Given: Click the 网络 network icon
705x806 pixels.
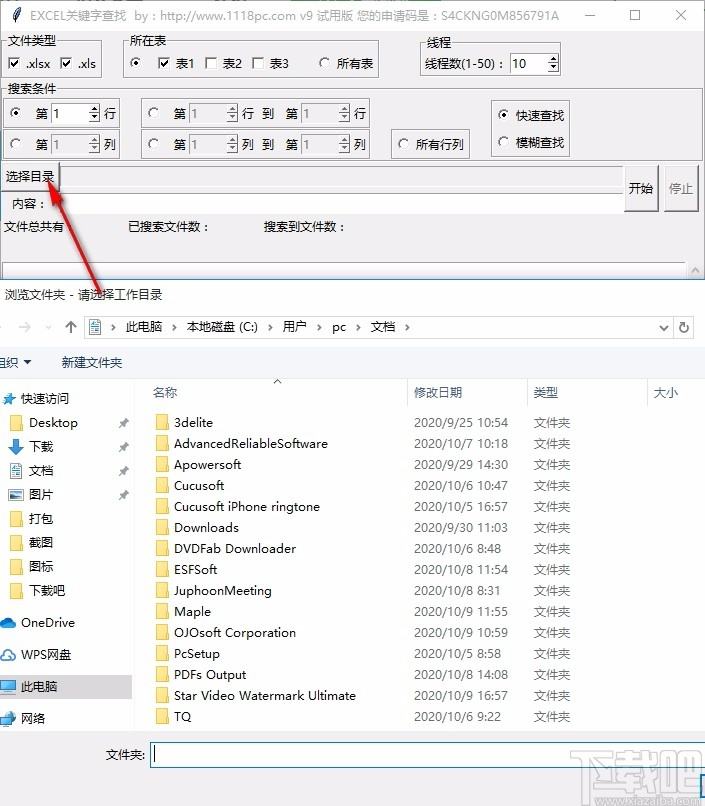Looking at the screenshot, I should pyautogui.click(x=8, y=719).
